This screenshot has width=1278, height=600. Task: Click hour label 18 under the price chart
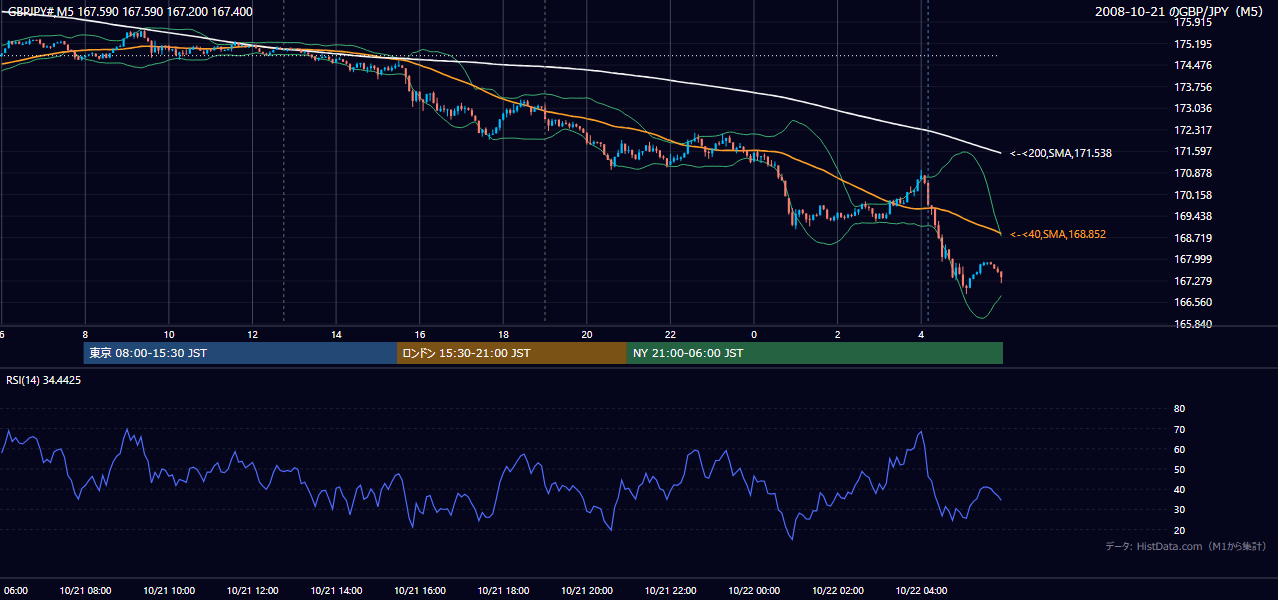pyautogui.click(x=503, y=334)
